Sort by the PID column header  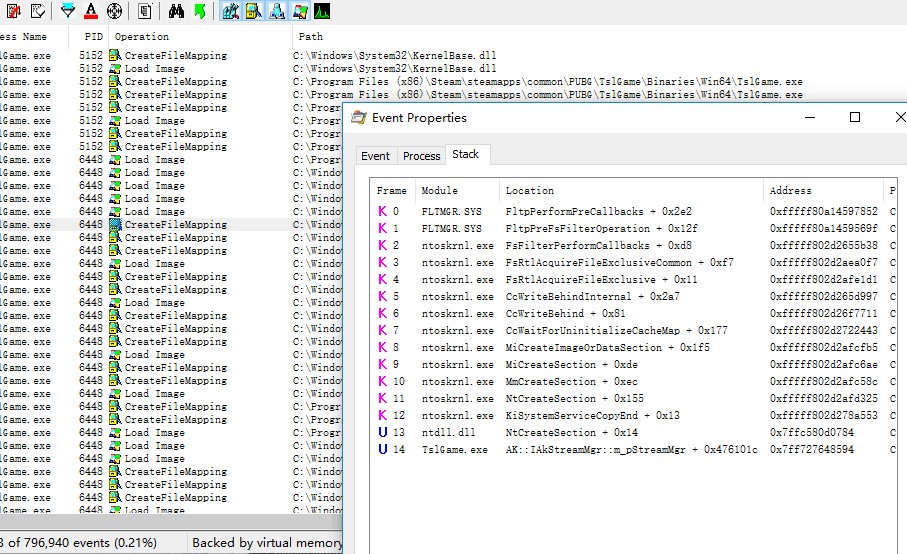click(93, 36)
